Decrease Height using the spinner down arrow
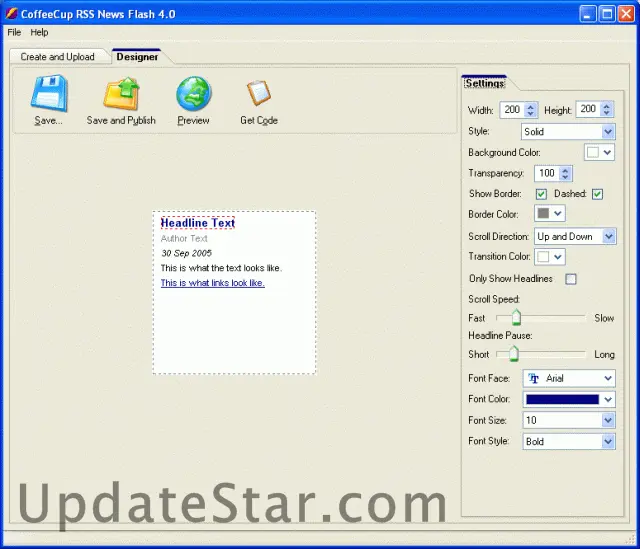The width and height of the screenshot is (640, 549). (x=607, y=114)
